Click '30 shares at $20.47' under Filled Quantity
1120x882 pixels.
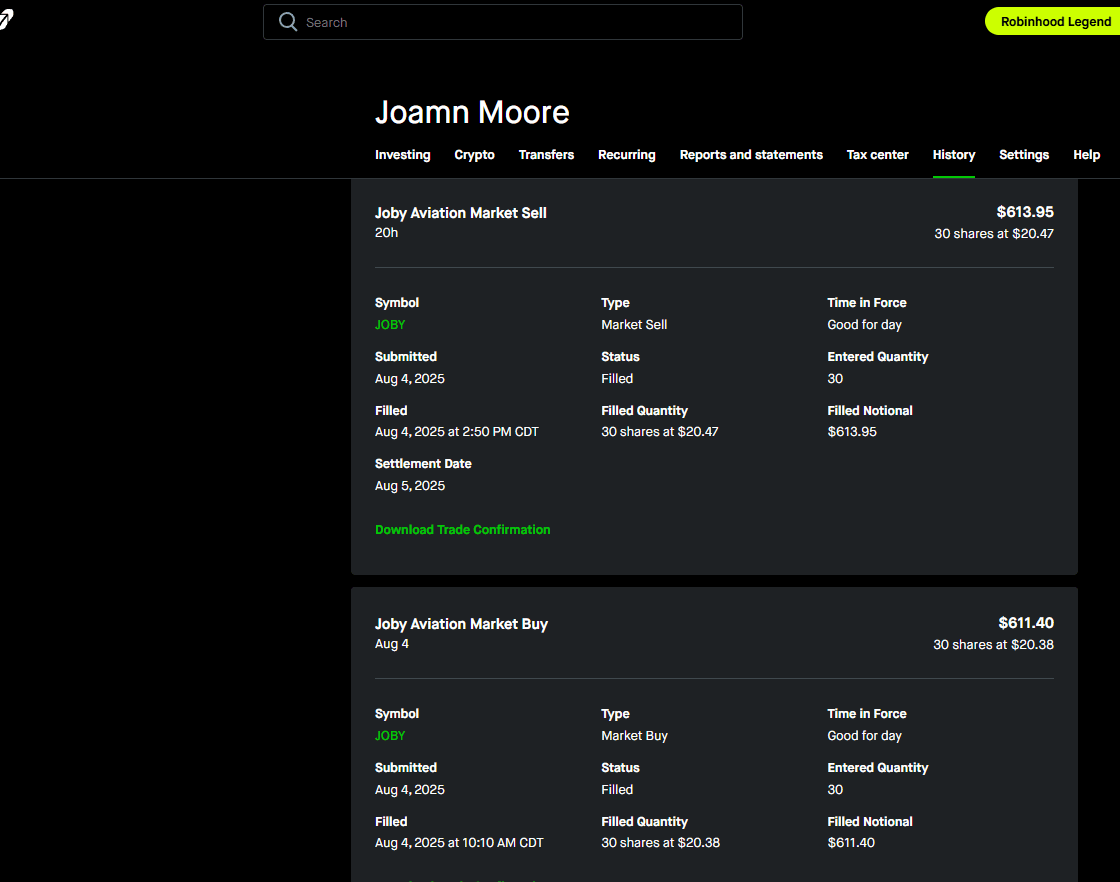[660, 432]
